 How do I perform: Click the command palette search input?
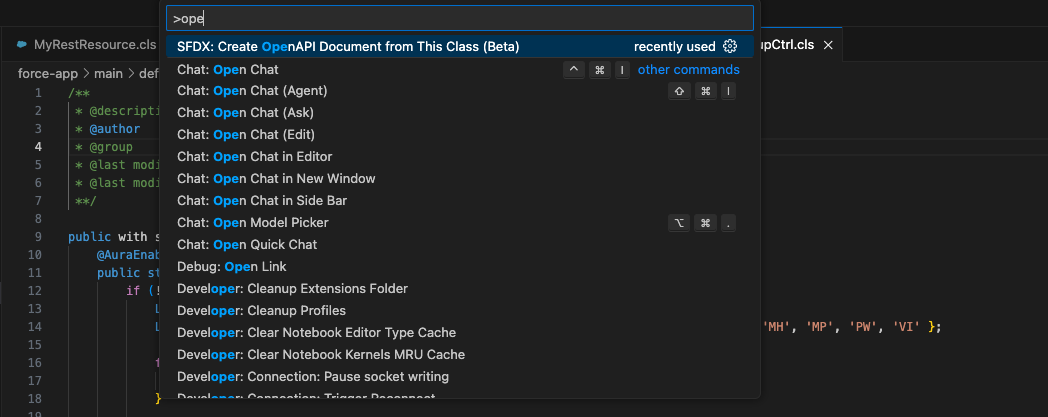click(x=460, y=19)
